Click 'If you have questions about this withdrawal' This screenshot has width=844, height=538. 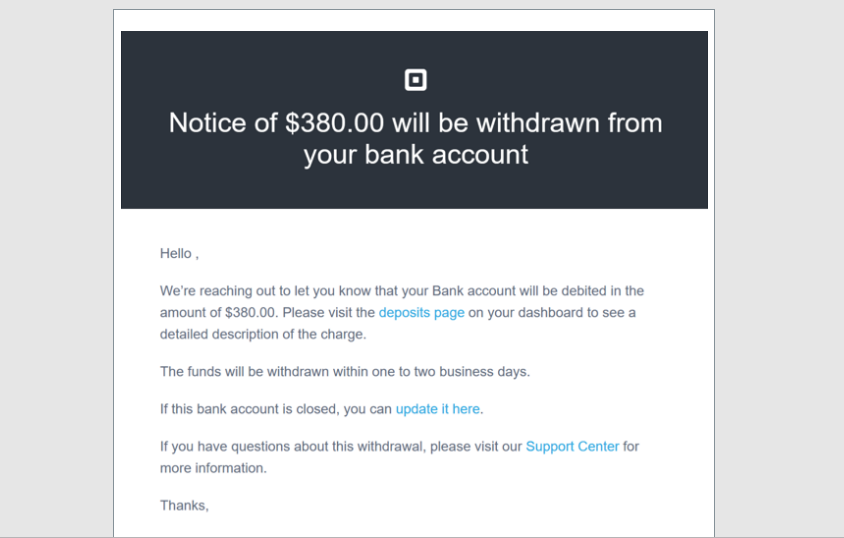(x=300, y=447)
